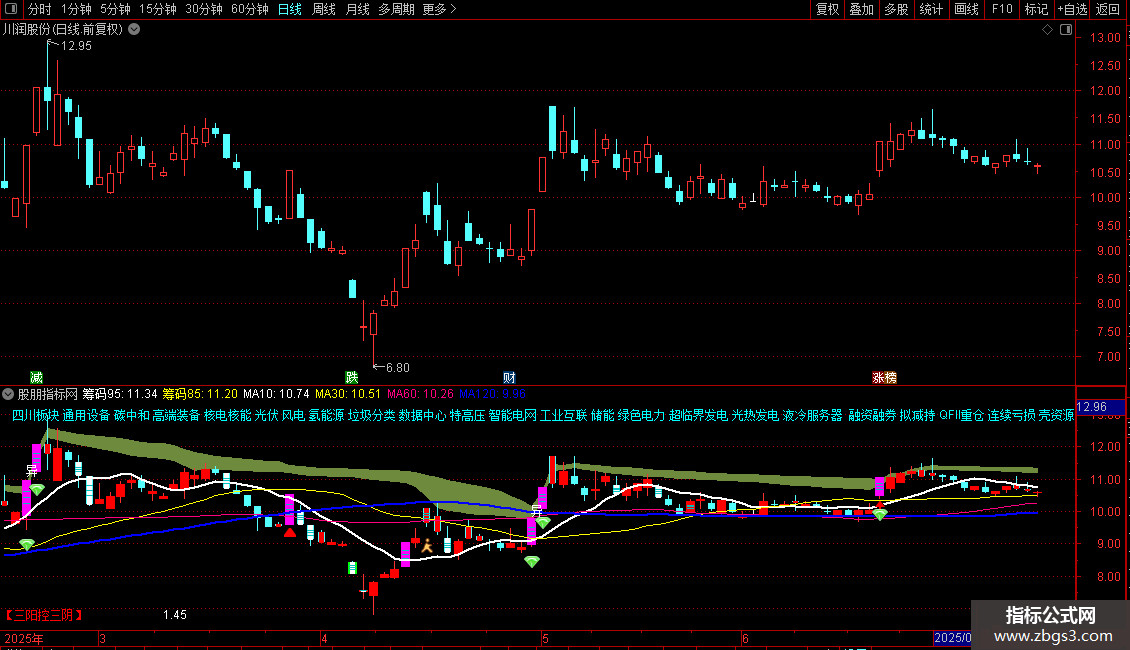Select the 15分钟 period tab
Image resolution: width=1130 pixels, height=650 pixels.
tap(157, 9)
